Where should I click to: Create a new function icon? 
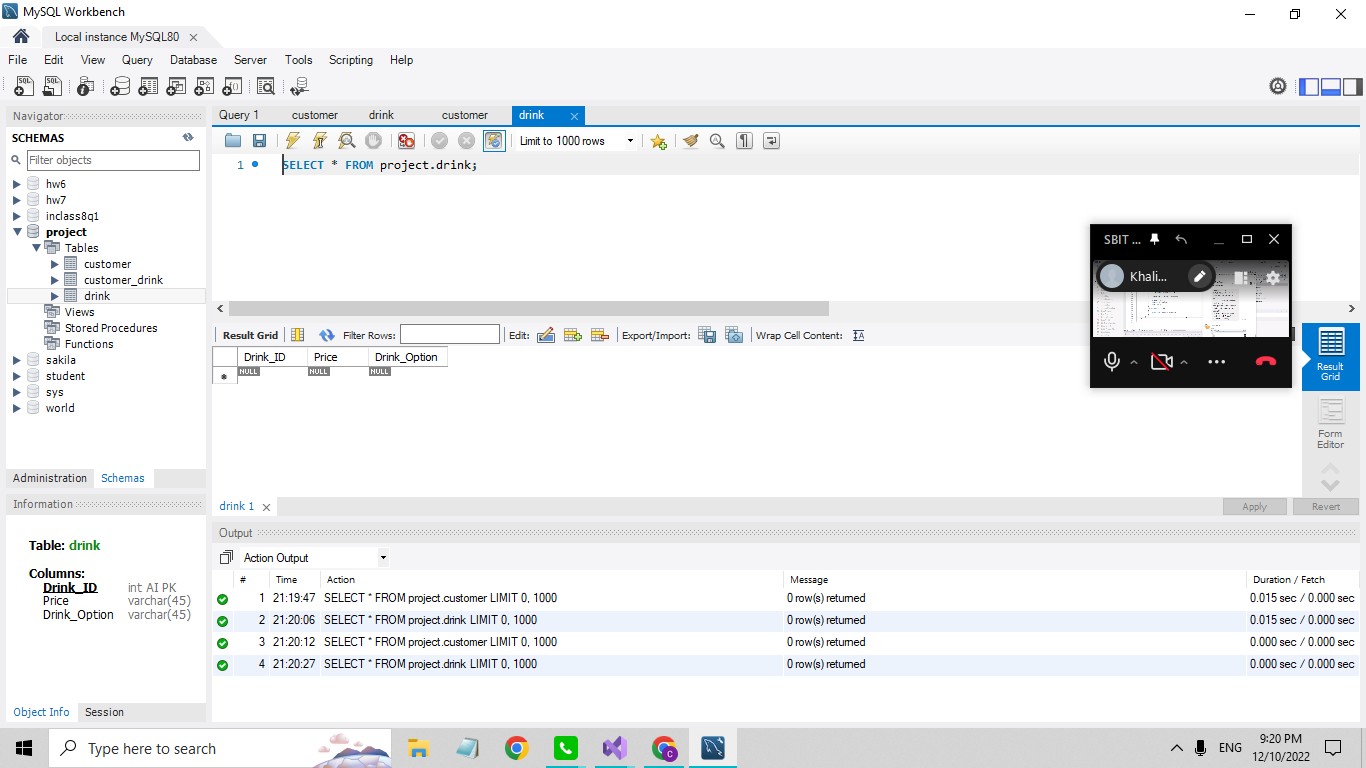[232, 87]
